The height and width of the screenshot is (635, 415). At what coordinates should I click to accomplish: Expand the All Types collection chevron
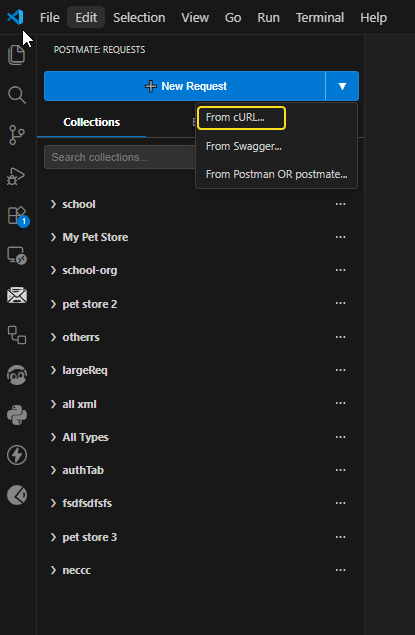(x=53, y=437)
